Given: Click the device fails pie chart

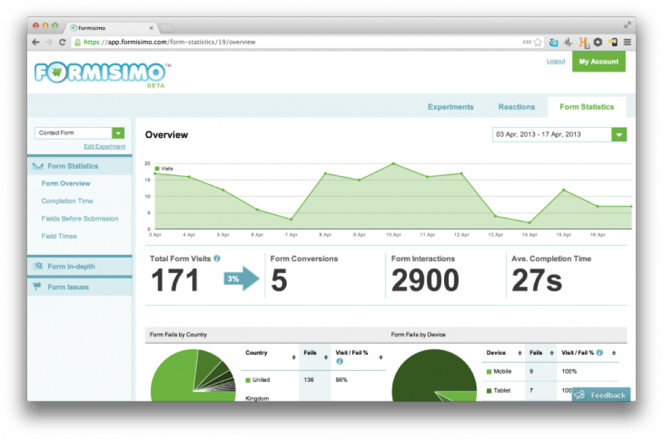Looking at the screenshot, I should [434, 376].
